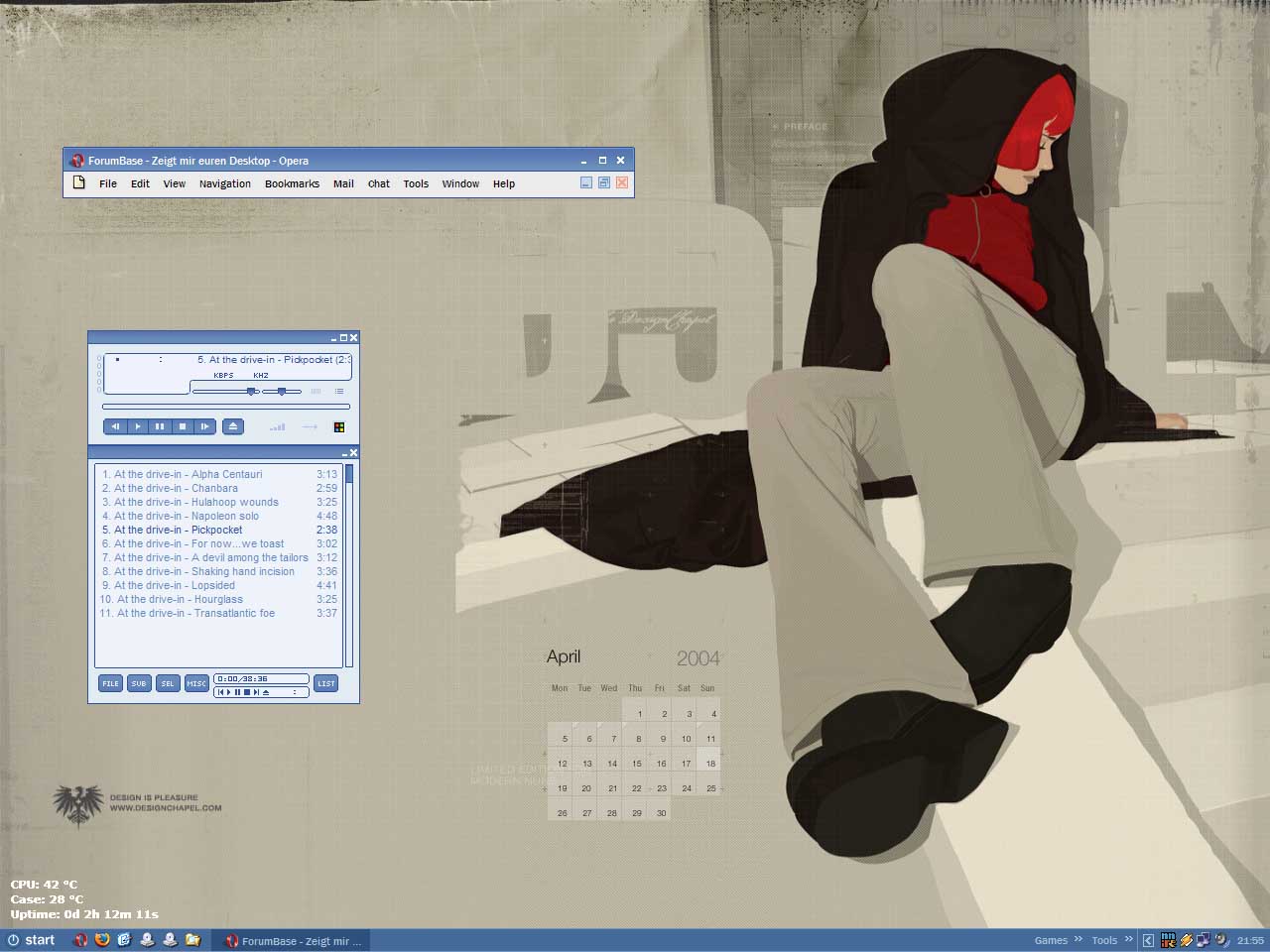Open the Mail menu in Opera
This screenshot has width=1270, height=952.
click(x=343, y=183)
